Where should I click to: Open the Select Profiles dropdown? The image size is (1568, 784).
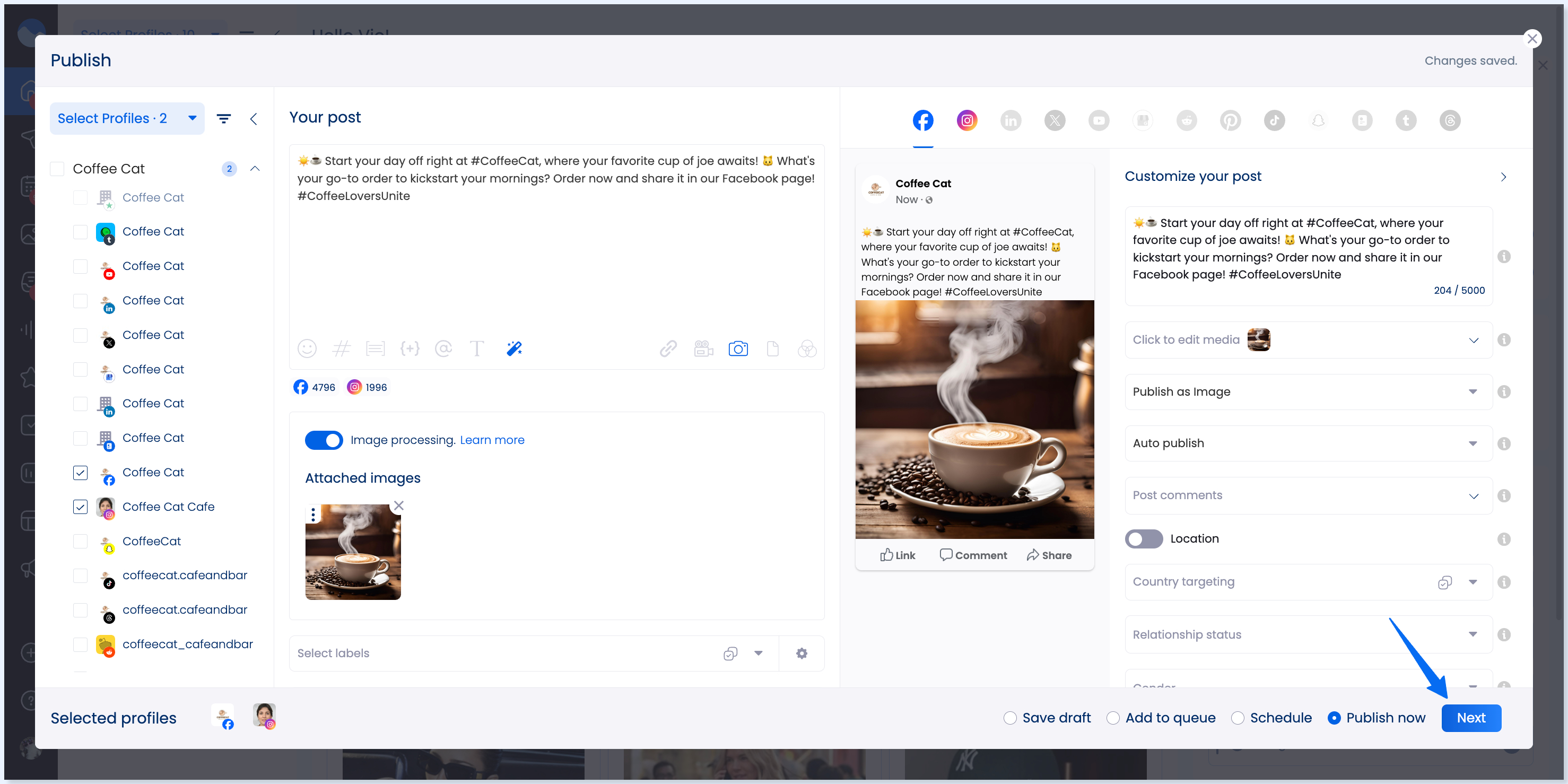tap(127, 119)
